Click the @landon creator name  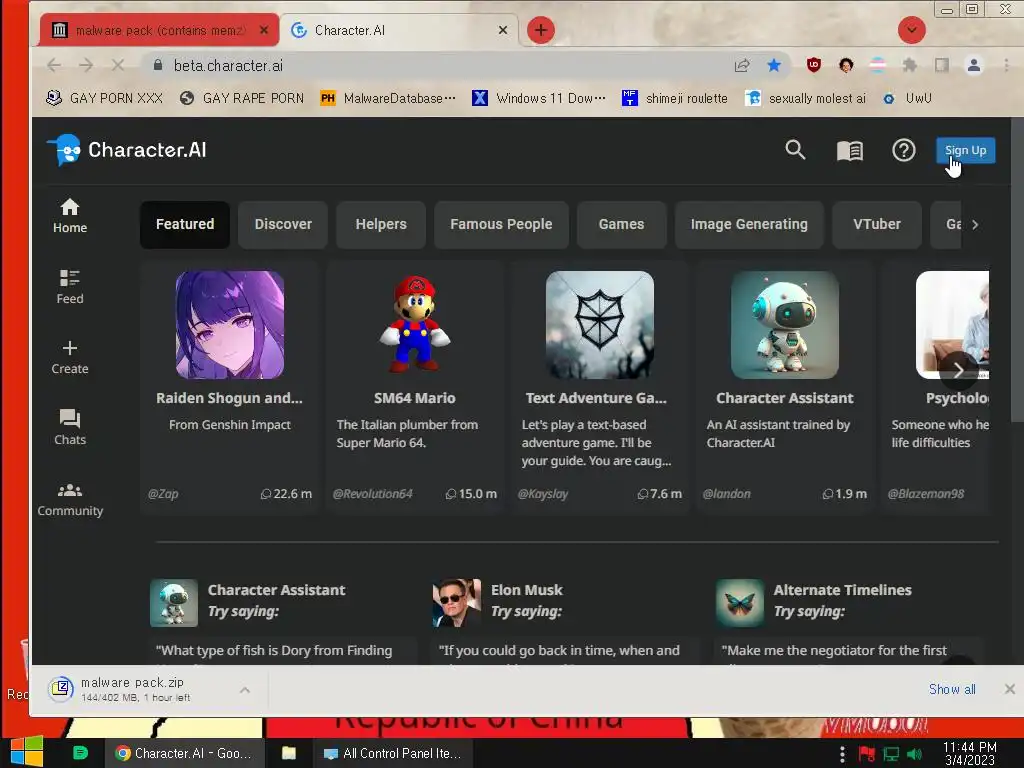click(x=726, y=494)
